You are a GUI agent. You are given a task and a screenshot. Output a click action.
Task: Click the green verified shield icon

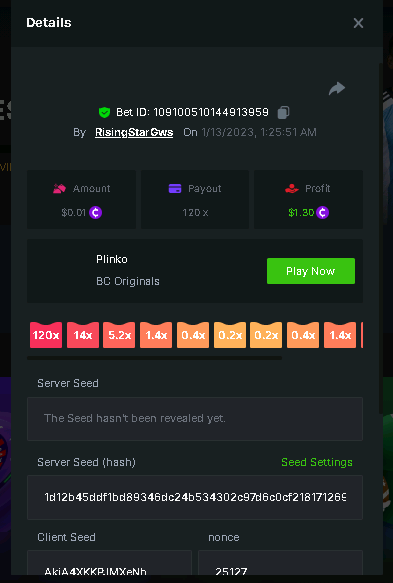(104, 112)
